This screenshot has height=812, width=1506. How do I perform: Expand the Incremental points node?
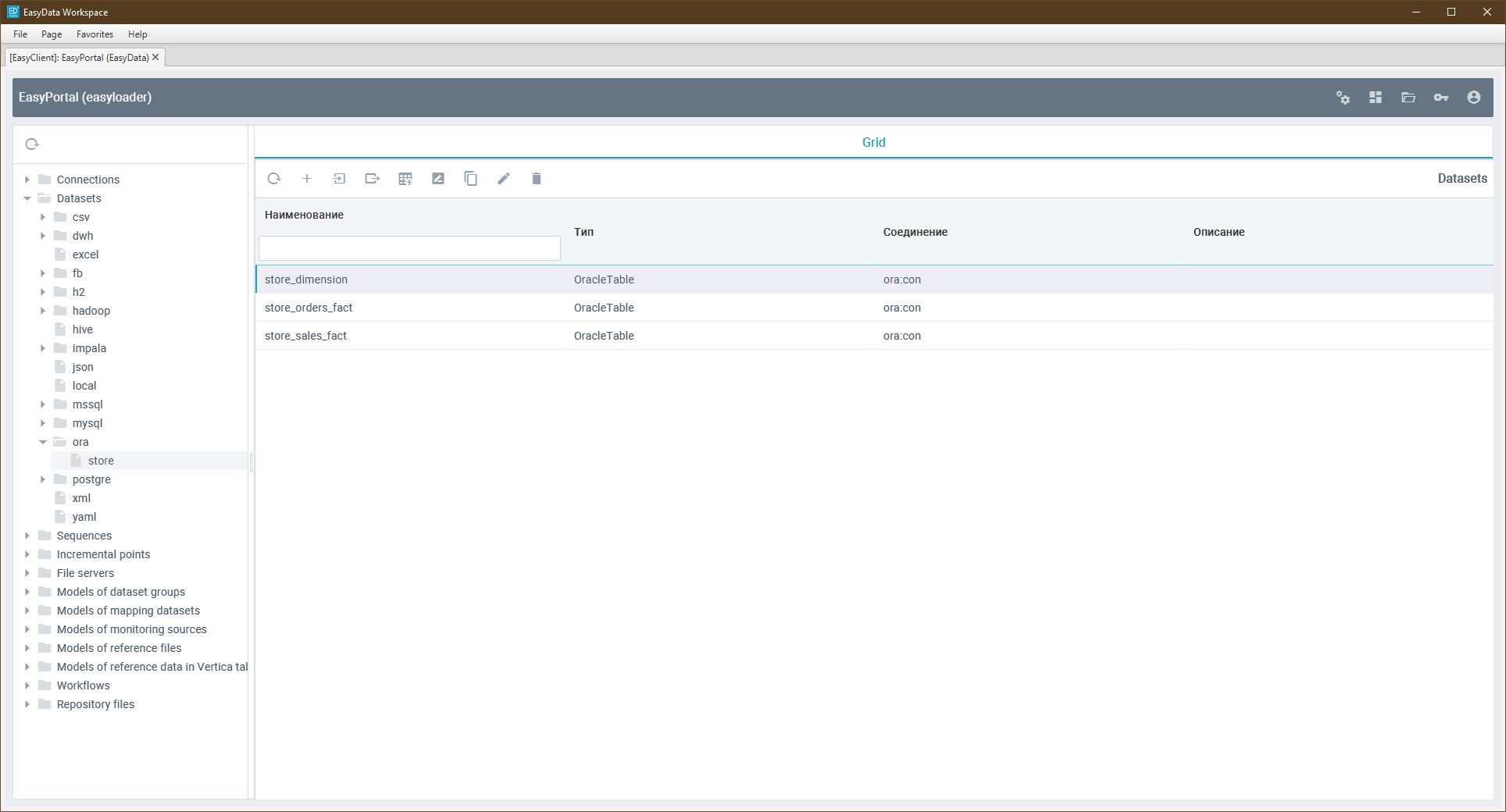point(27,554)
